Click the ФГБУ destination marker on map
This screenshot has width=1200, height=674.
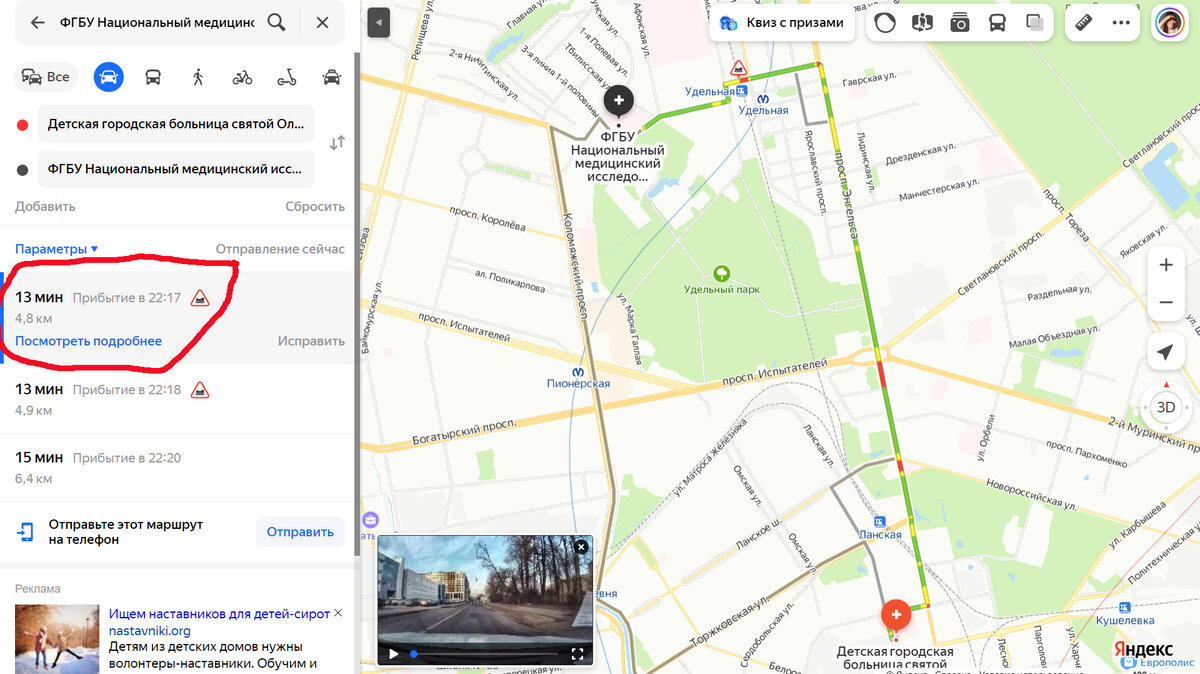click(619, 100)
